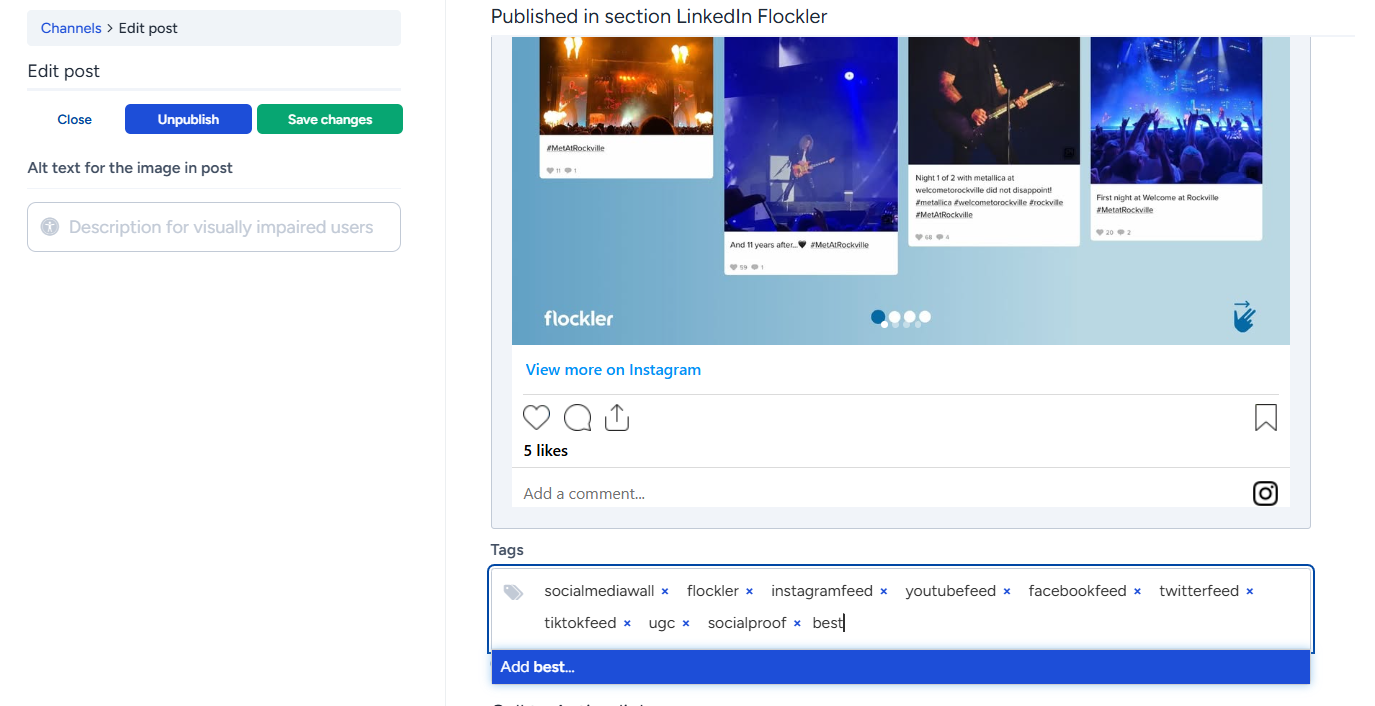Click the Instagram share arrow icon
The width and height of the screenshot is (1375, 706).
pyautogui.click(x=617, y=417)
